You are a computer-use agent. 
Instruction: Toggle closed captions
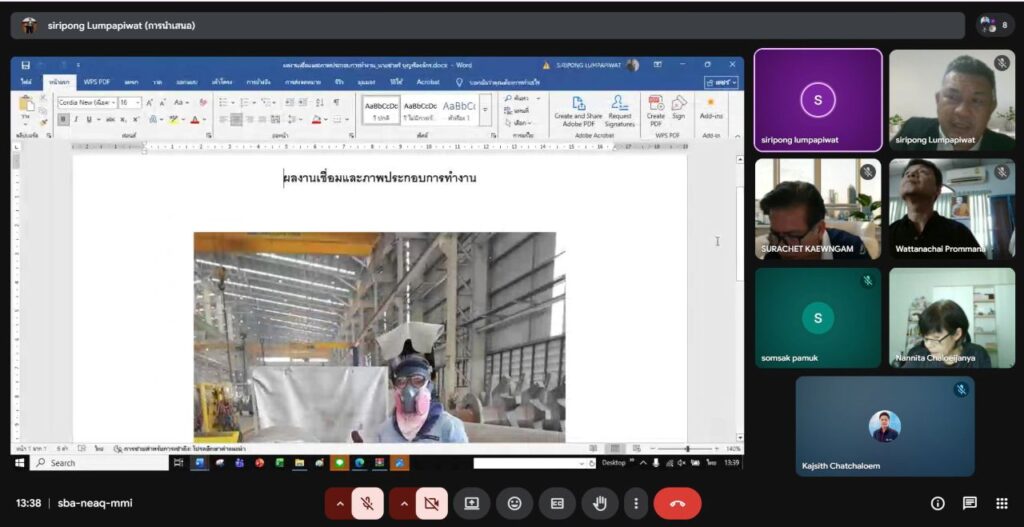click(x=557, y=503)
